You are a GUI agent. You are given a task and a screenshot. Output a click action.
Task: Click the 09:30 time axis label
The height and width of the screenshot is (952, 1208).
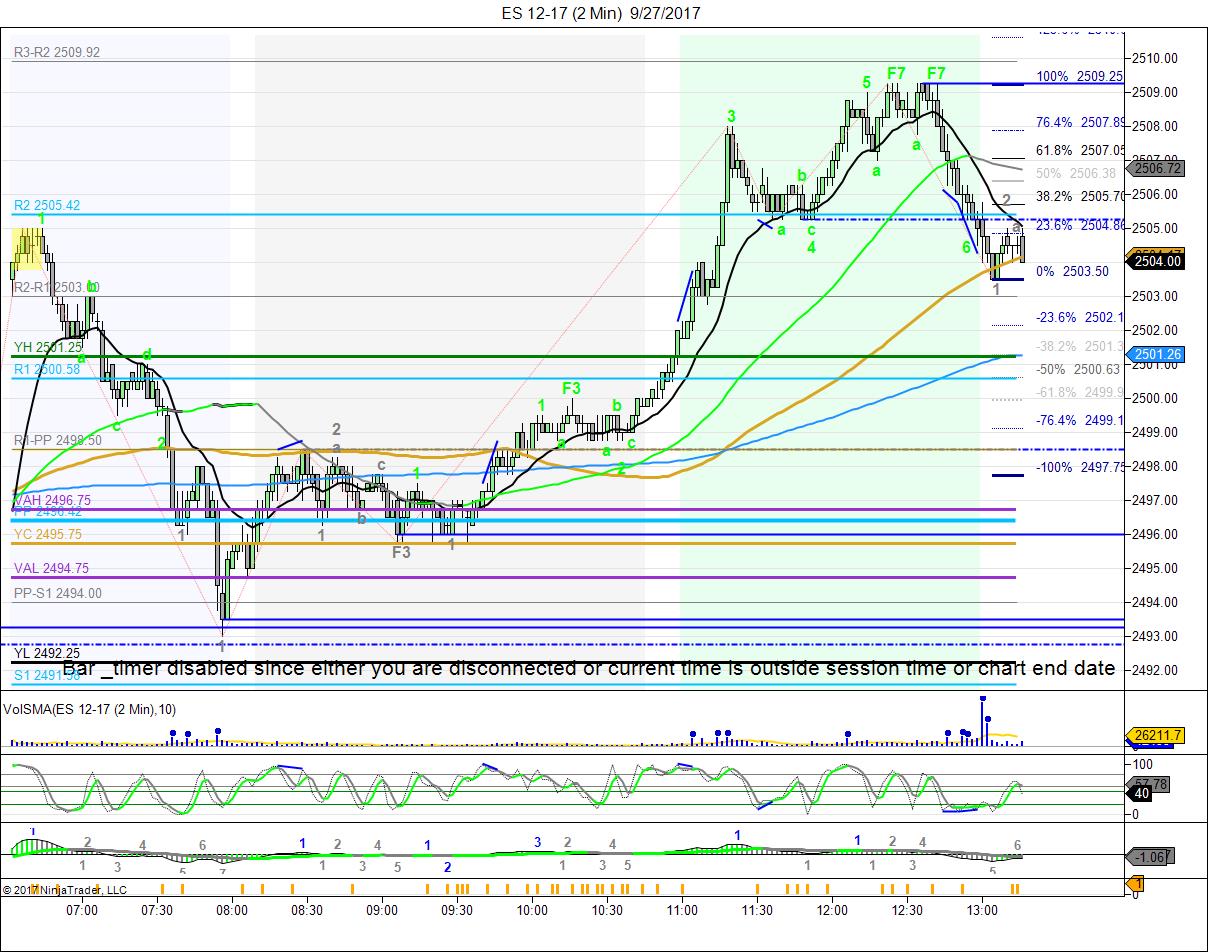point(457,910)
